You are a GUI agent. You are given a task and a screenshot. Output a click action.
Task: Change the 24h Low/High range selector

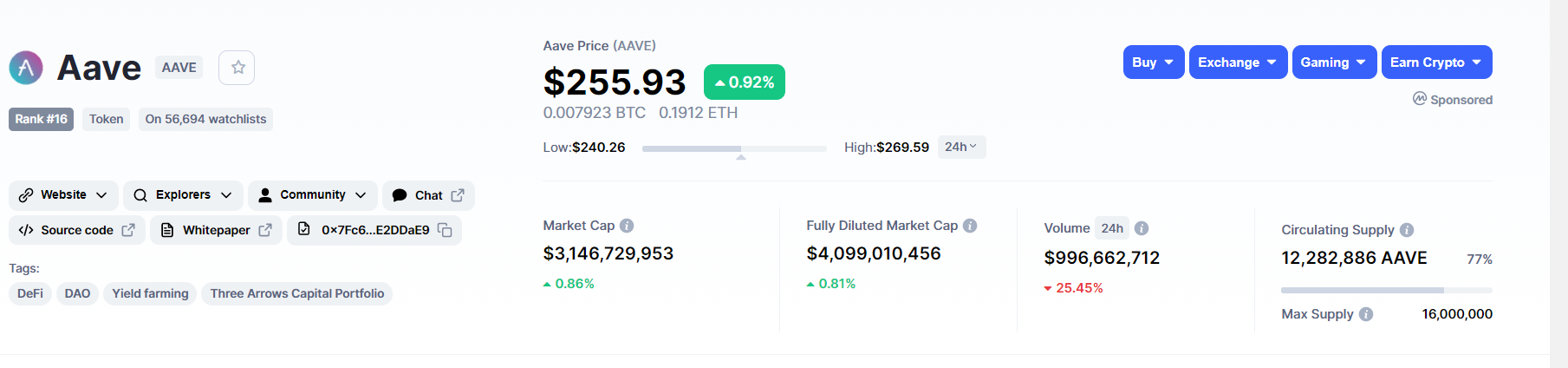pyautogui.click(x=961, y=148)
